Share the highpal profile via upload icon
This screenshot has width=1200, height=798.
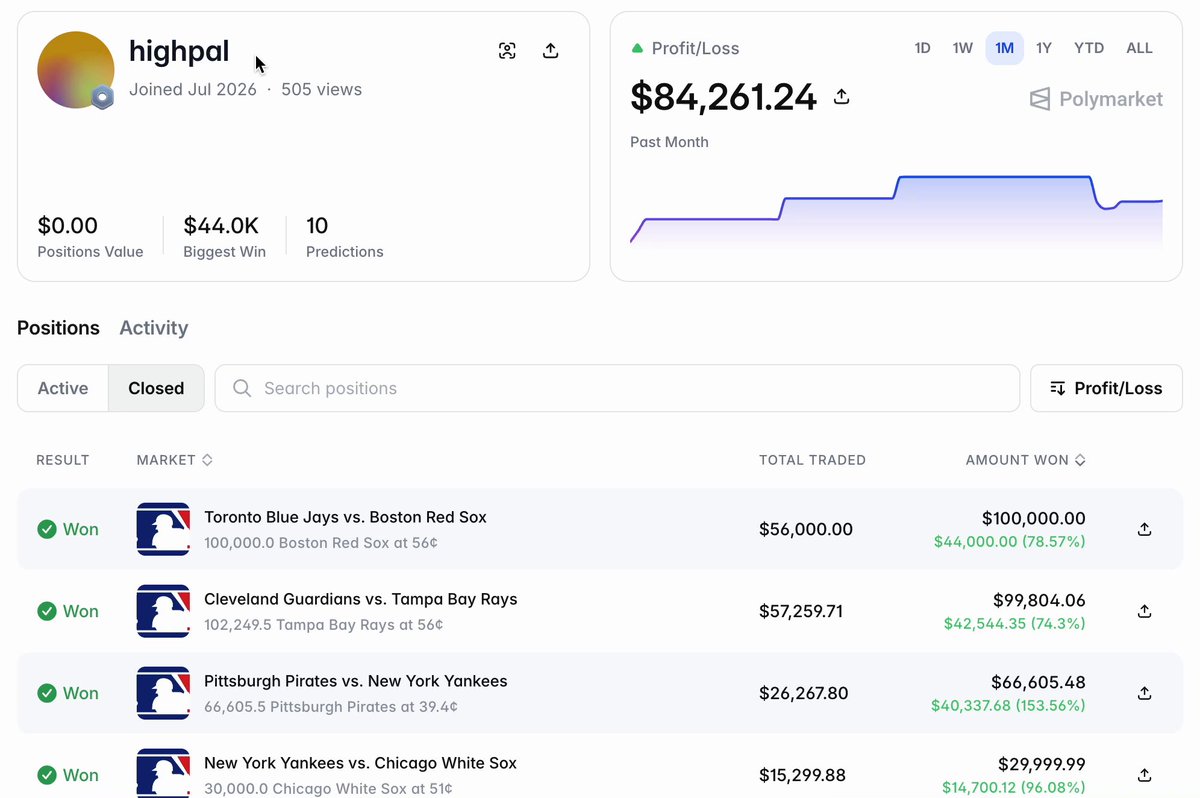click(x=550, y=51)
